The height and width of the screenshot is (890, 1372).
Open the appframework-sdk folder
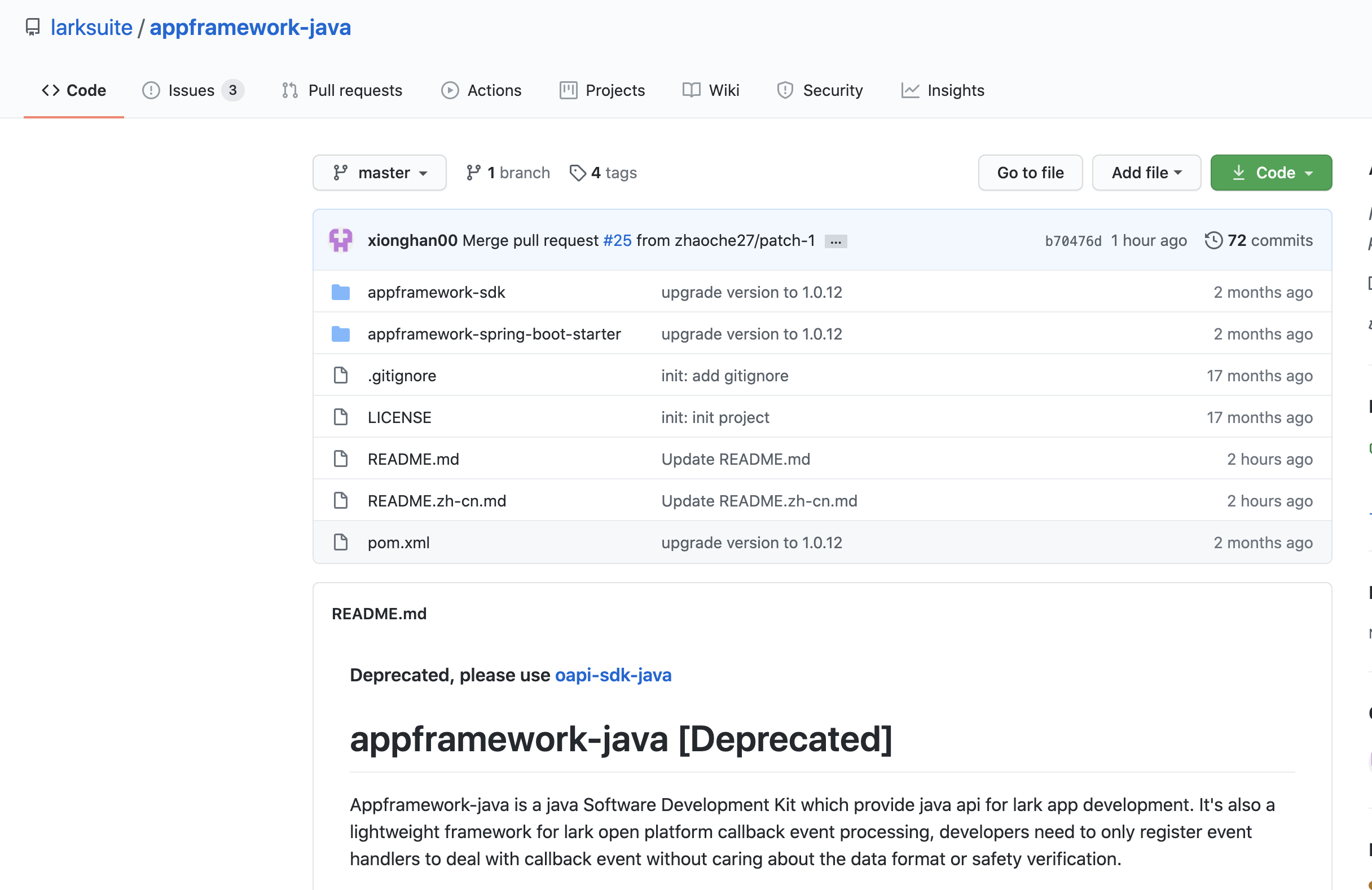pos(437,292)
